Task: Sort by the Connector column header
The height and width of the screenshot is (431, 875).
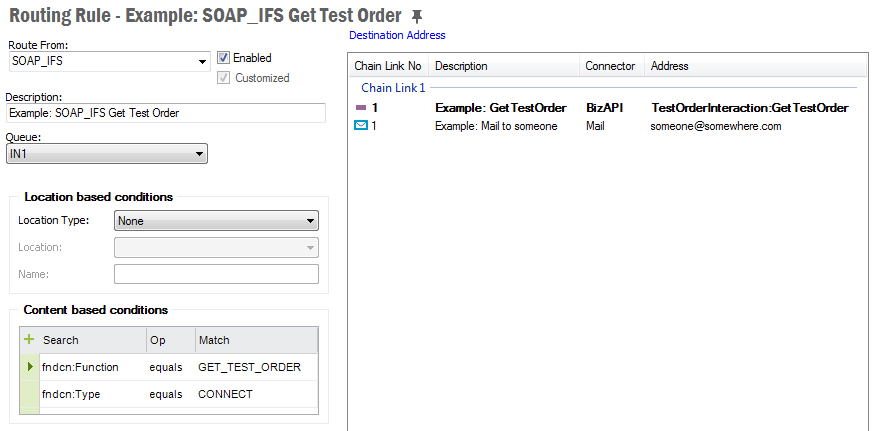Action: (x=610, y=66)
